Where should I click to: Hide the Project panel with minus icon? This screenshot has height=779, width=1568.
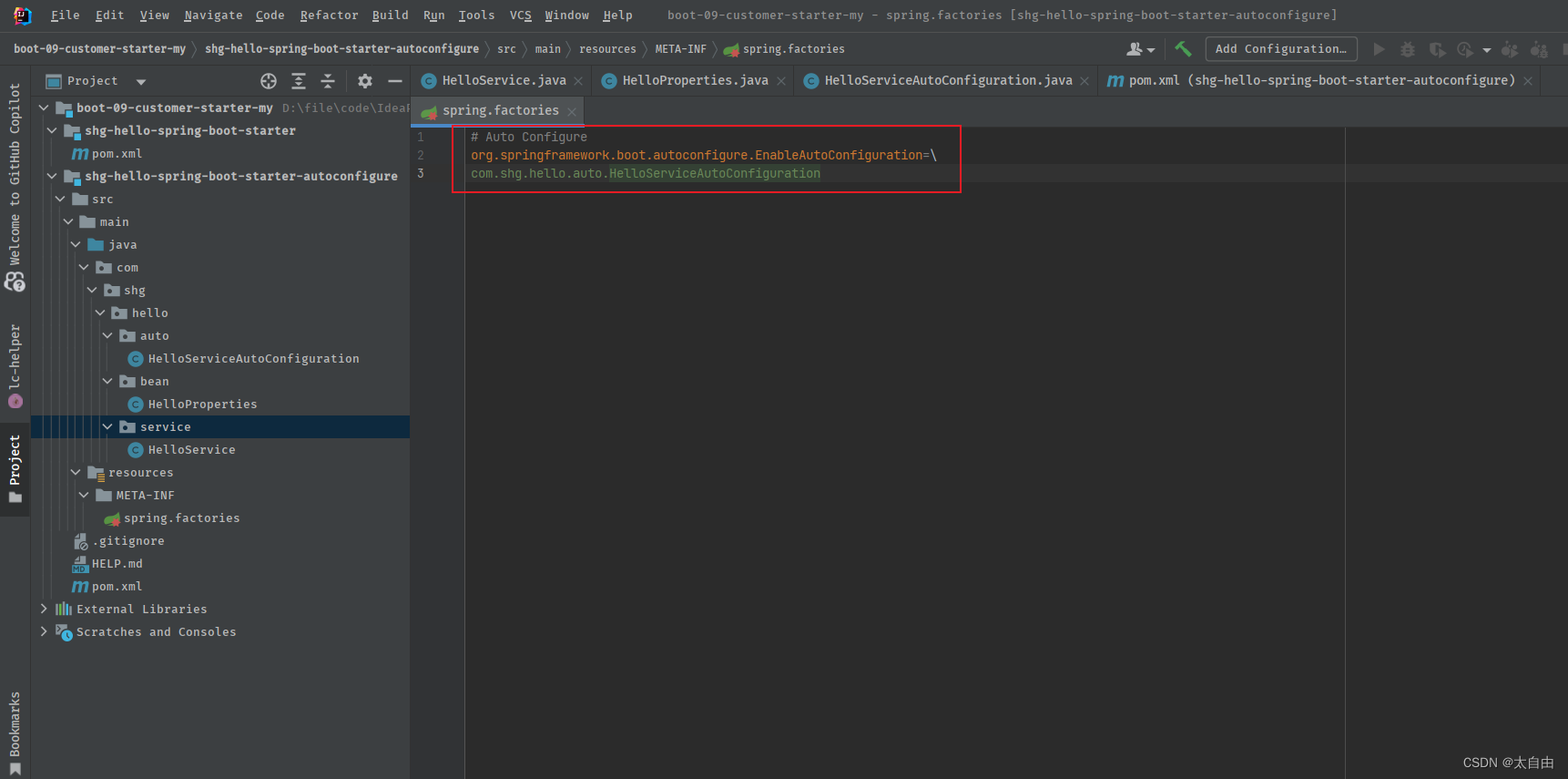tap(394, 81)
